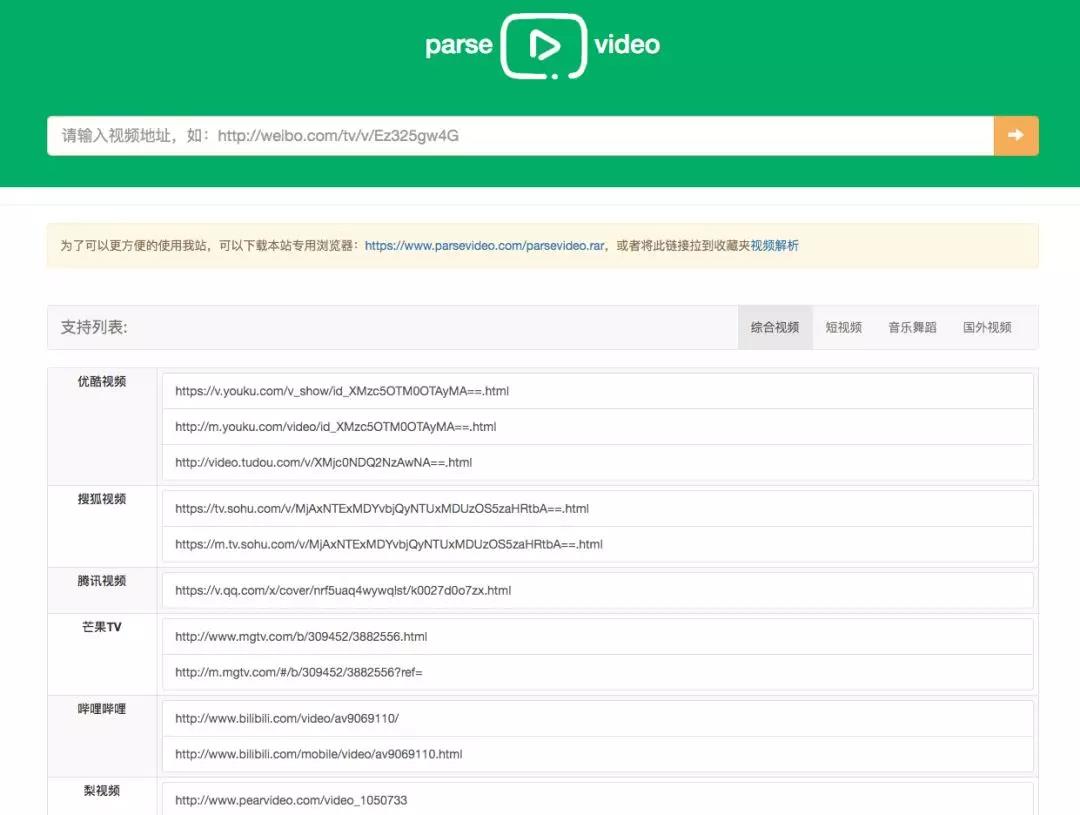Choose the m.youku.com example URL
The height and width of the screenshot is (815, 1080).
pos(335,427)
